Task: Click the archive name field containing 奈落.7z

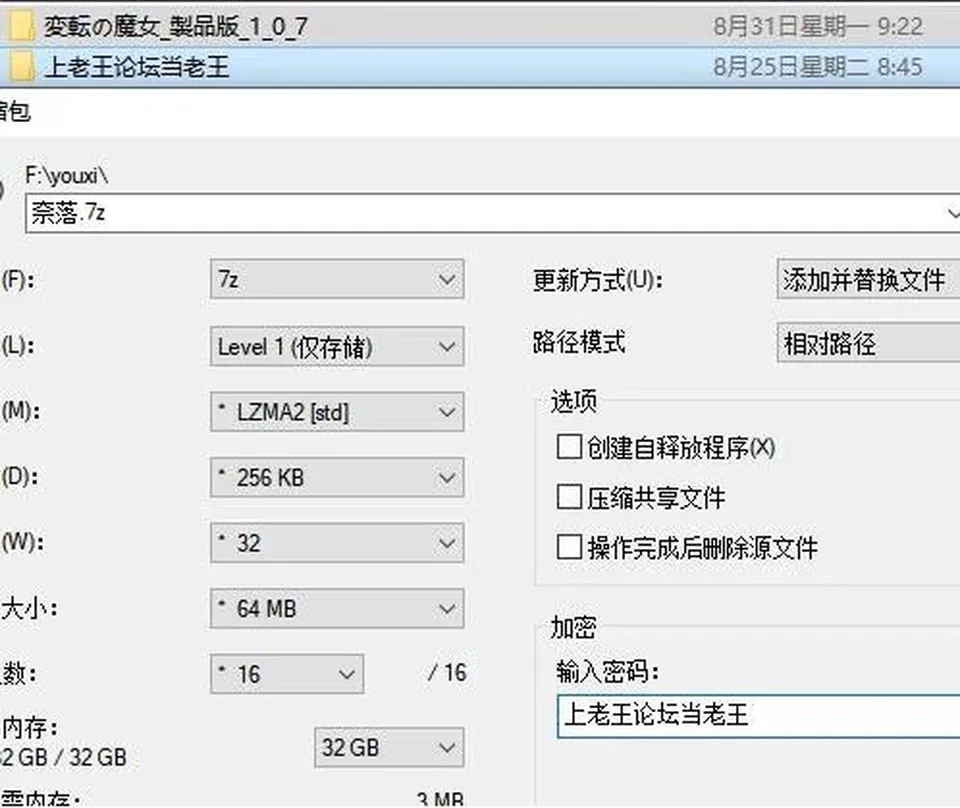Action: click(492, 213)
